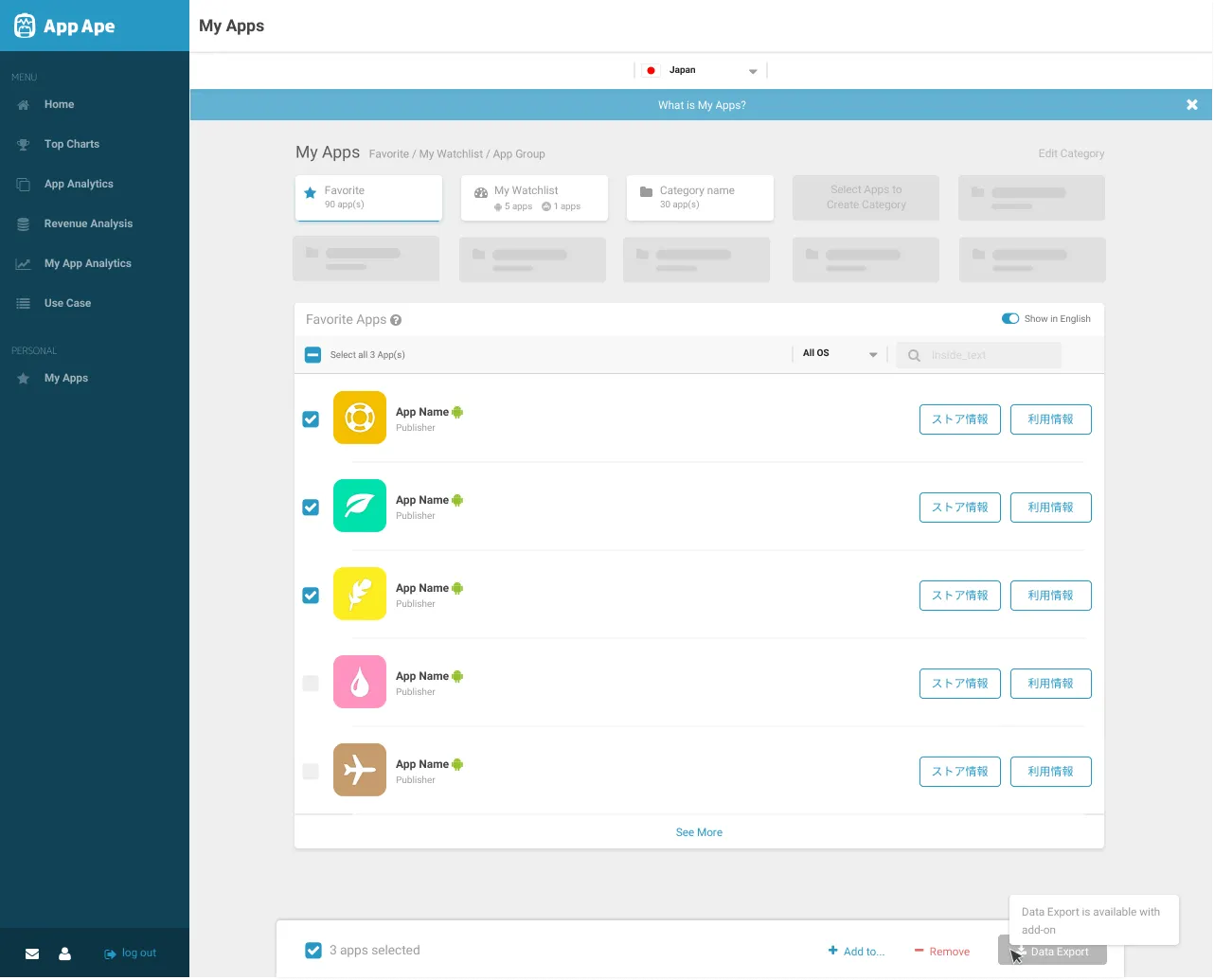Click the Edit Category link
1214x980 pixels.
pyautogui.click(x=1071, y=153)
